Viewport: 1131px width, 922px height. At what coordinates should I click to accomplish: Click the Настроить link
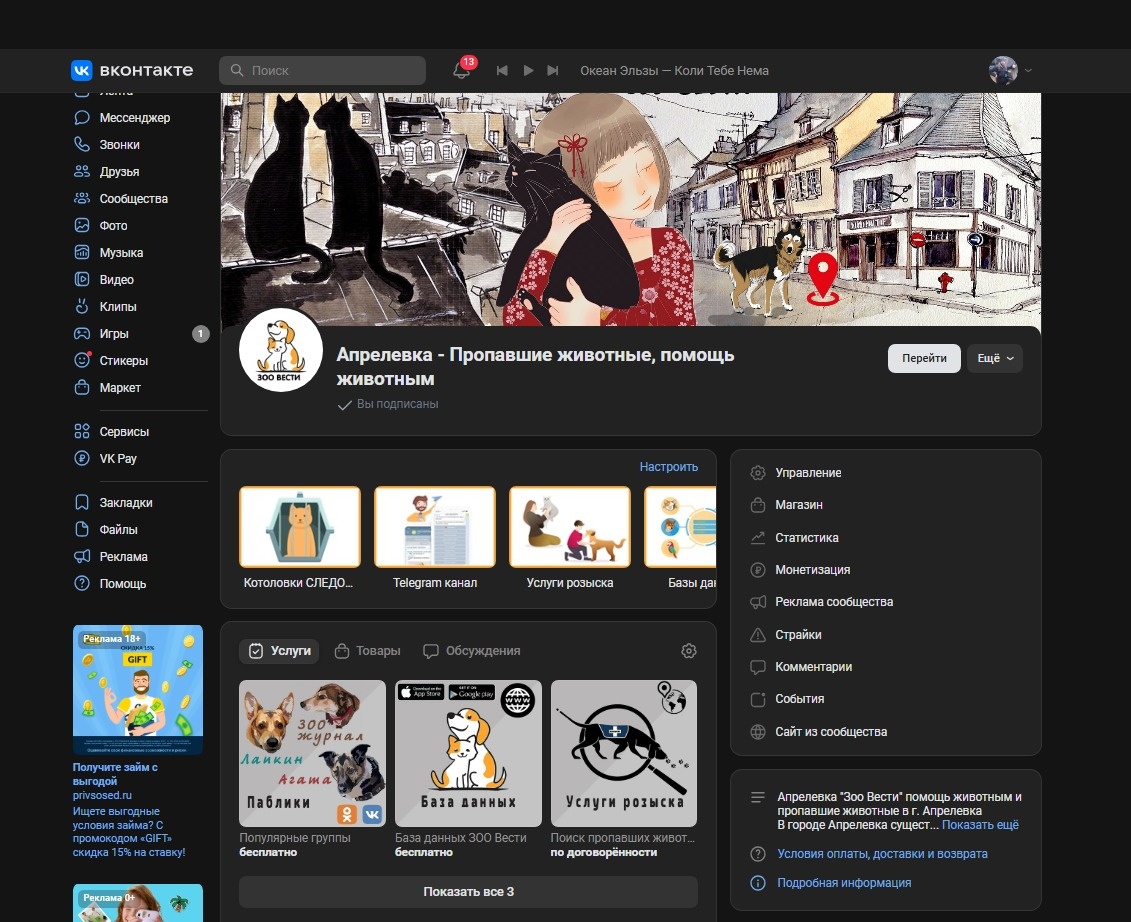tap(669, 467)
